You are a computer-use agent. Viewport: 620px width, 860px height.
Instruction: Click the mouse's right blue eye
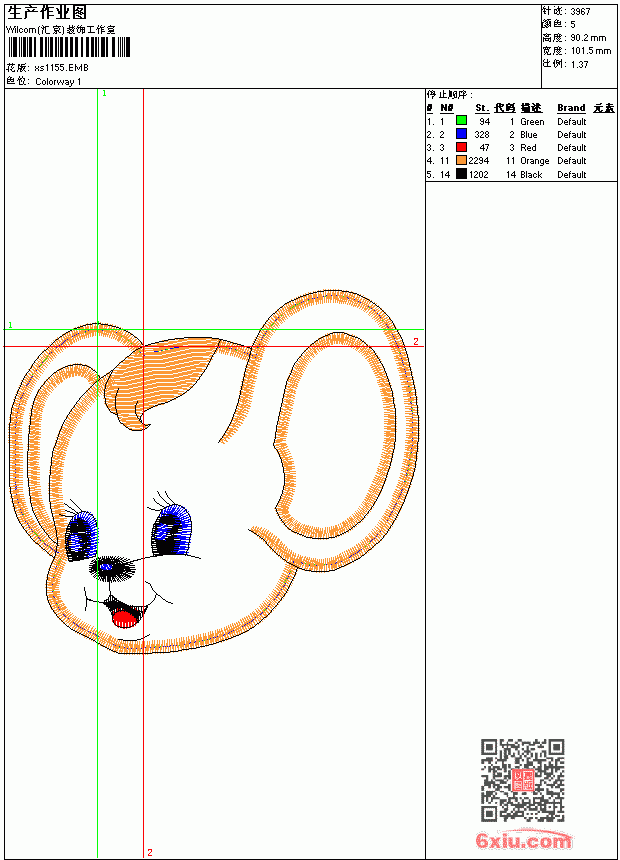coord(171,530)
